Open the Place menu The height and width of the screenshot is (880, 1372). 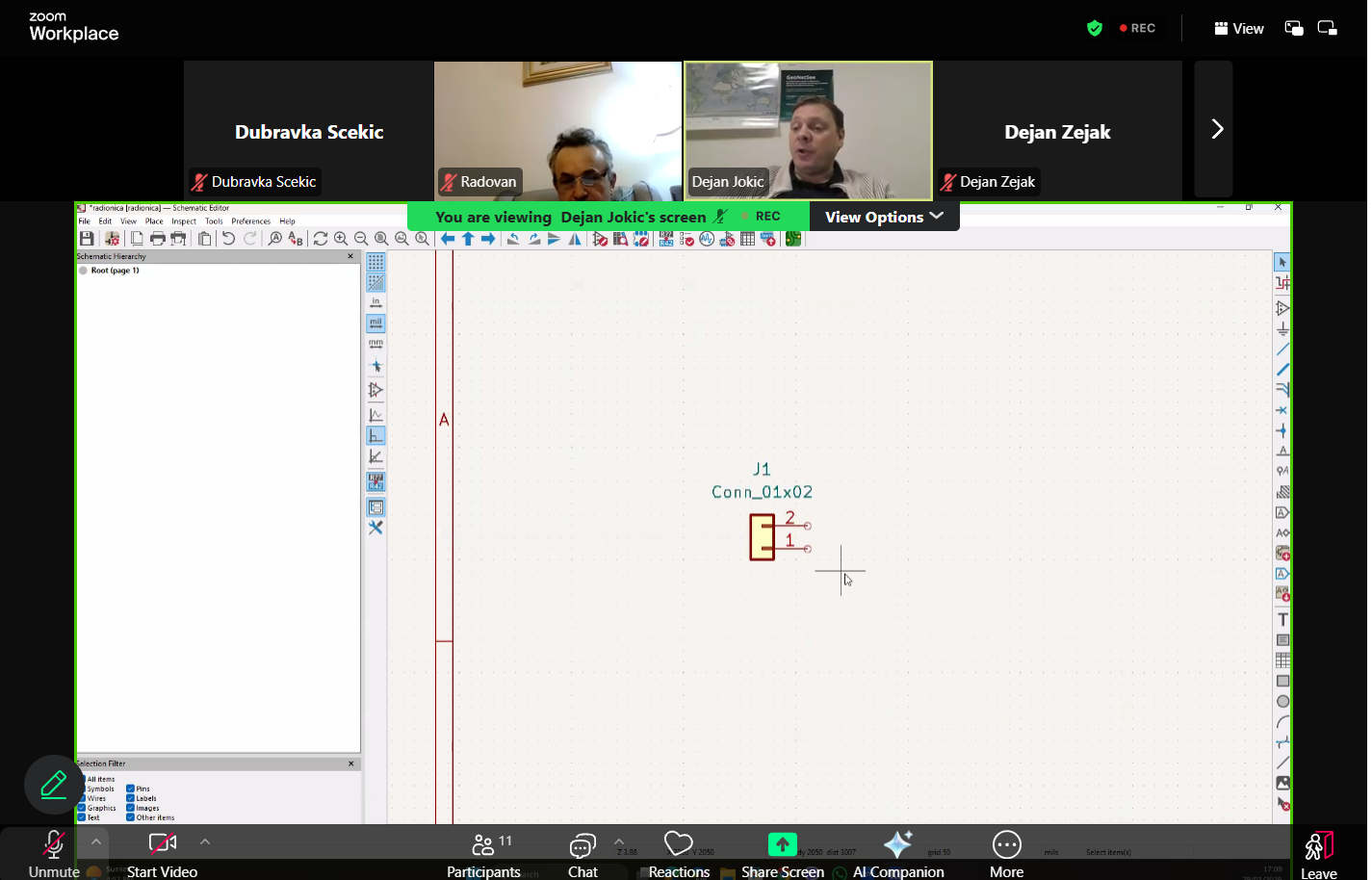(154, 221)
